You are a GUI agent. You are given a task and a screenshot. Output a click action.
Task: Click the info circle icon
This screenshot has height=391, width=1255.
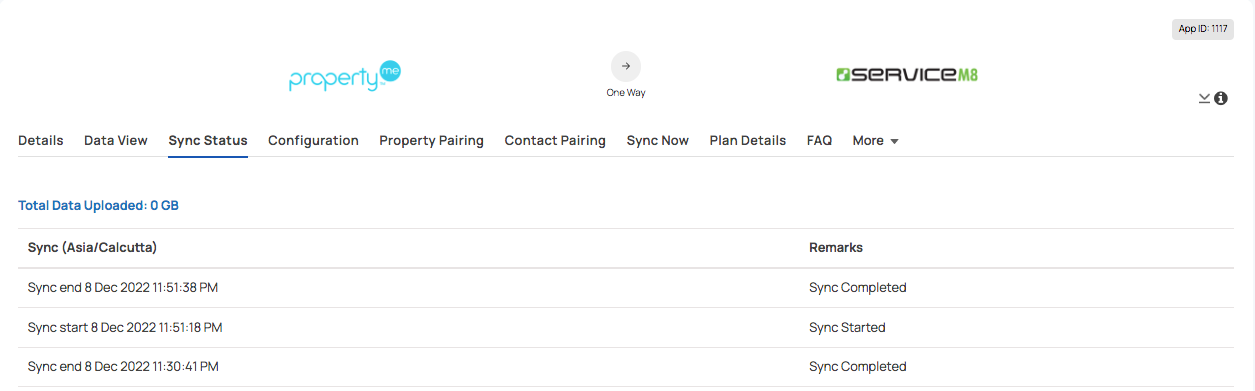coord(1221,98)
